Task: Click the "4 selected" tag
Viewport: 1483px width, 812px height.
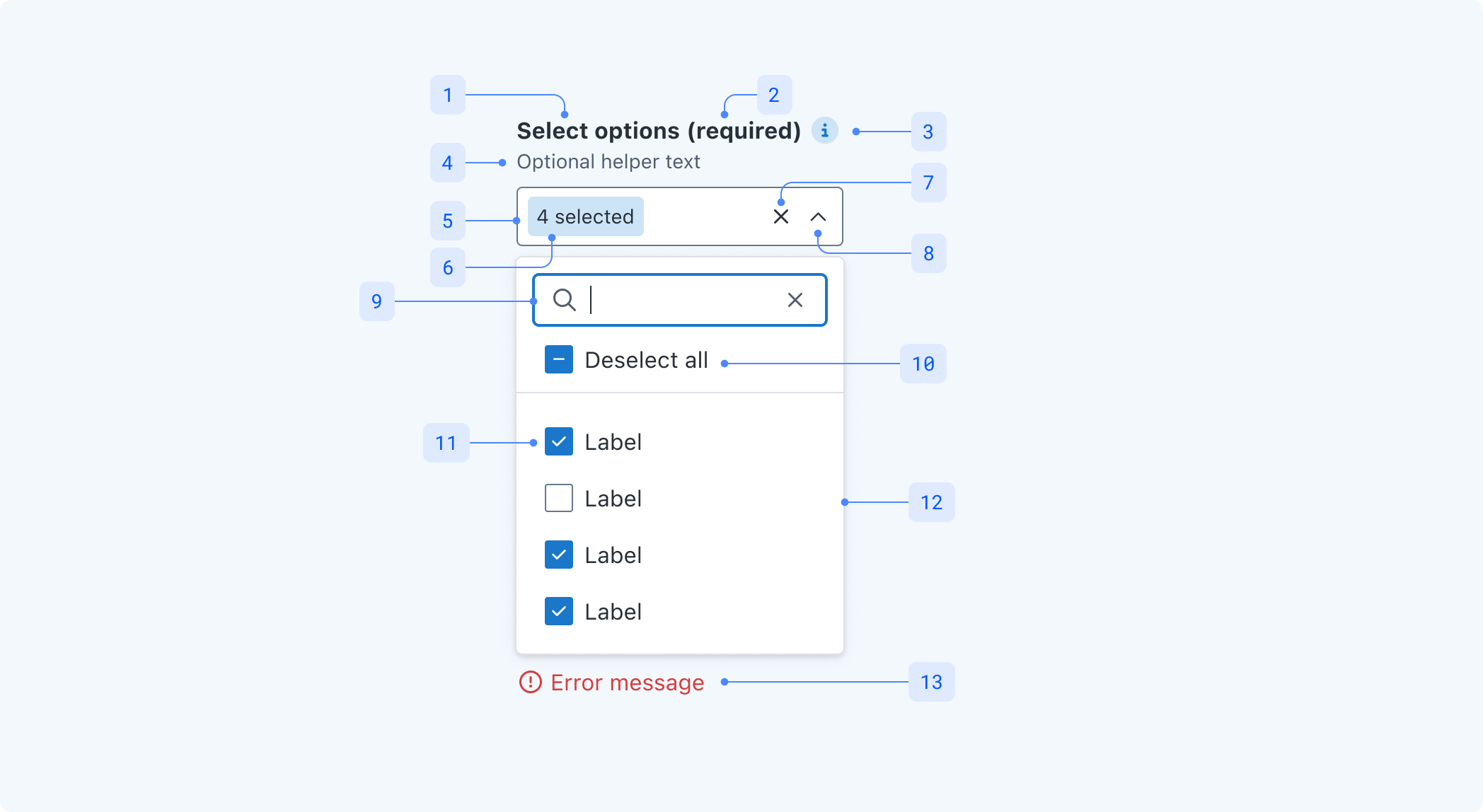Action: tap(585, 216)
